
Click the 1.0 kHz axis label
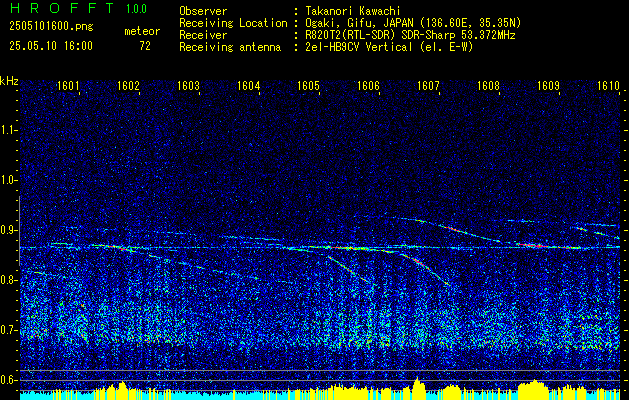click(x=8, y=180)
